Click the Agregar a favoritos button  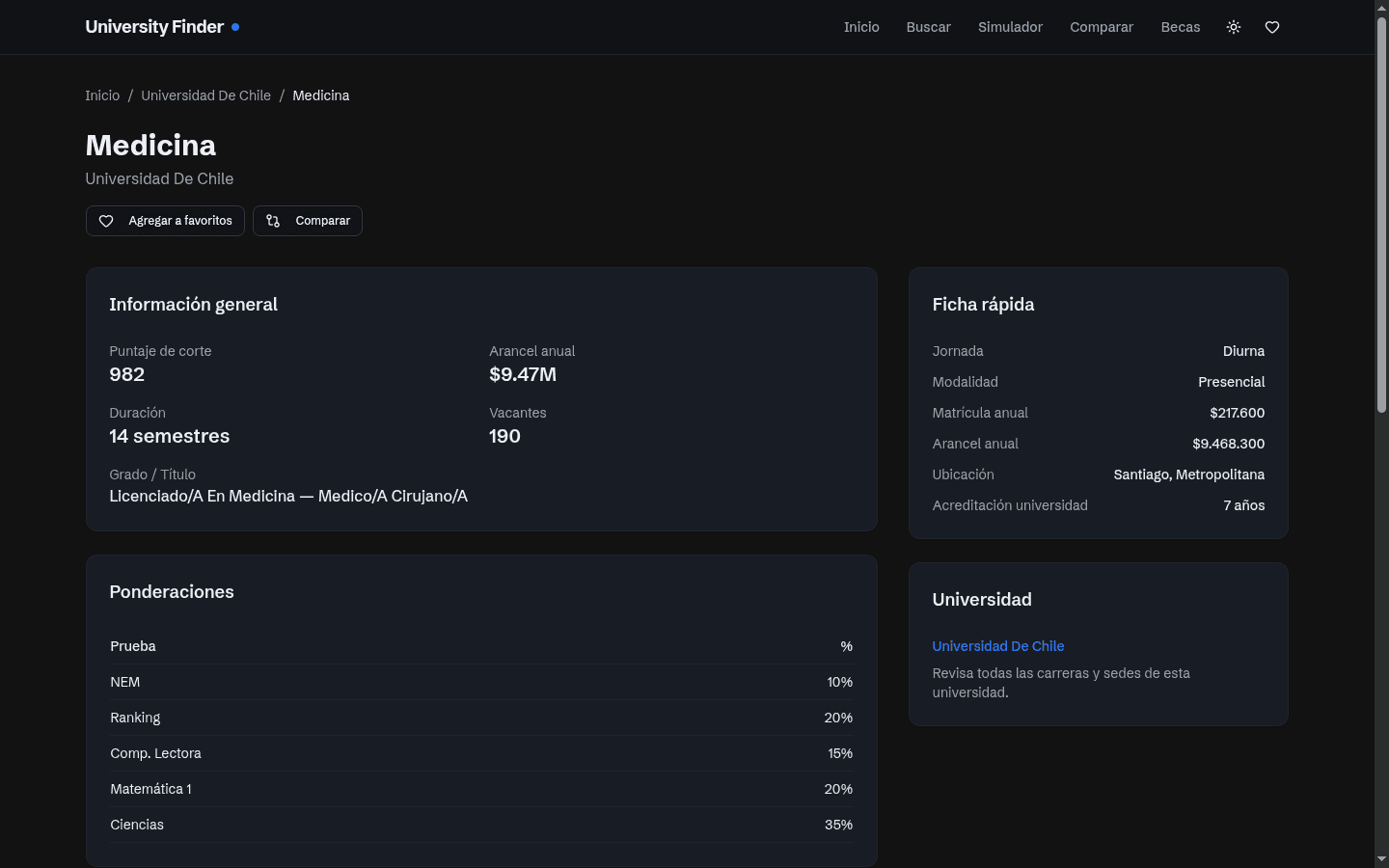tap(165, 221)
